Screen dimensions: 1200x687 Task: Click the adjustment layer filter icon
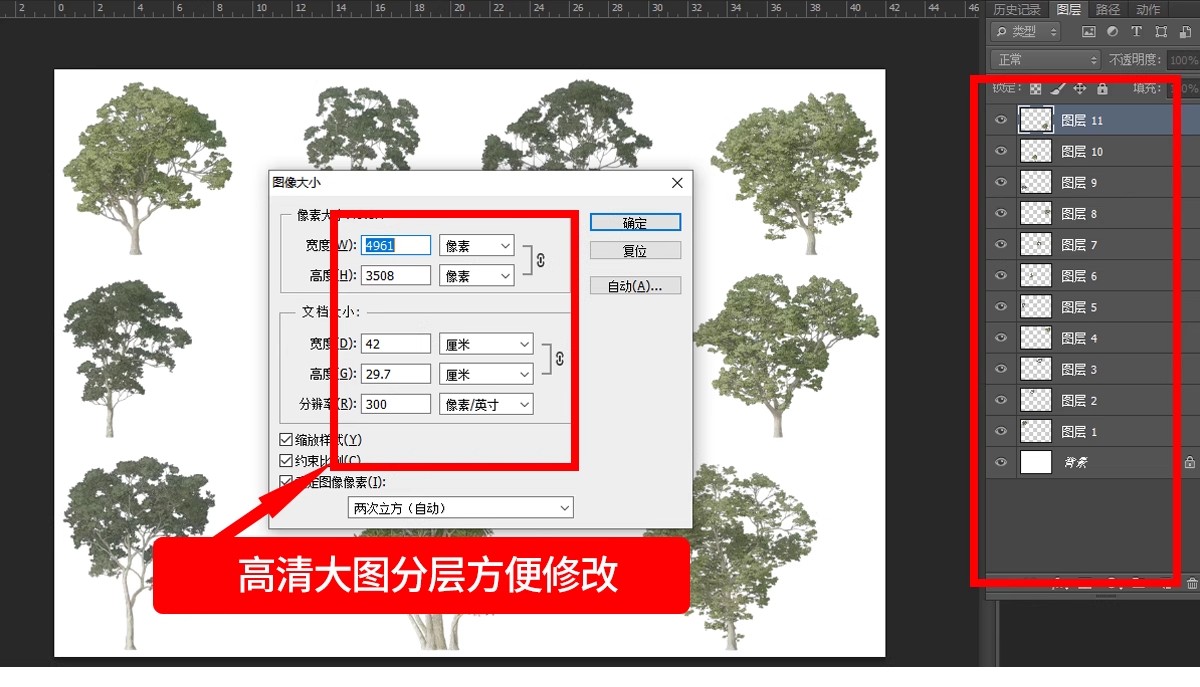point(1112,31)
